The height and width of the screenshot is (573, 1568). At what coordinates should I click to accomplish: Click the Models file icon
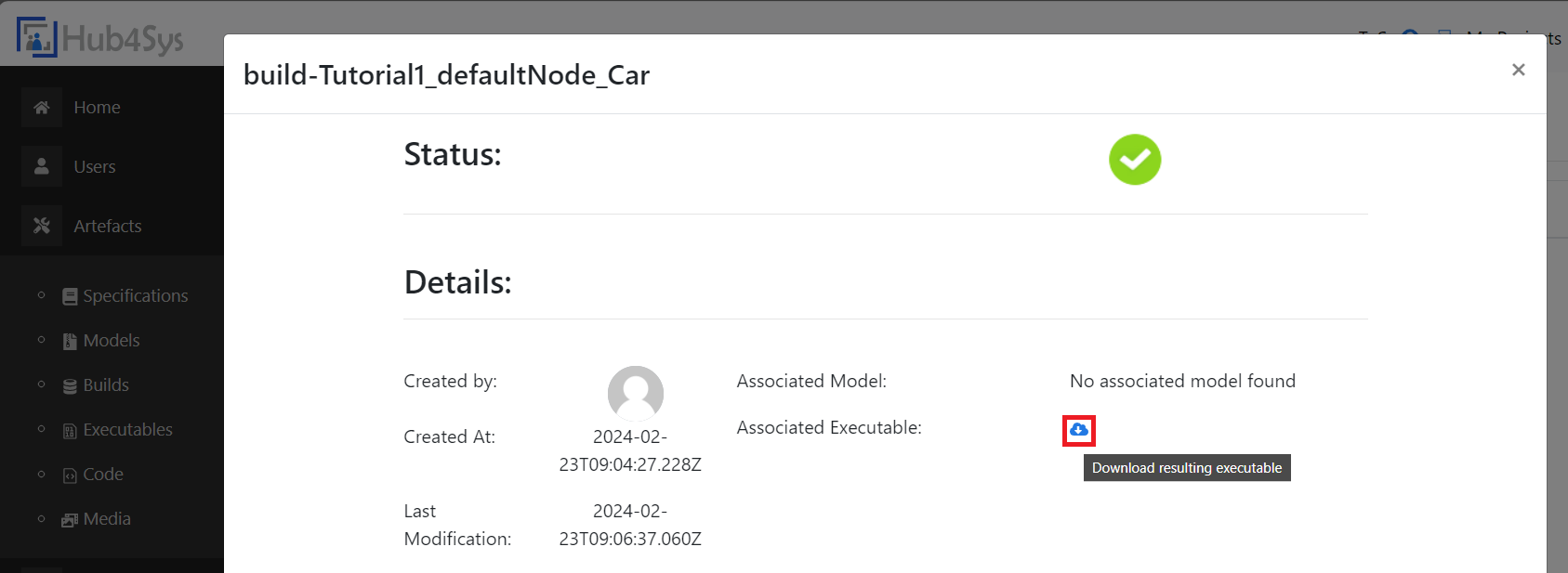70,342
